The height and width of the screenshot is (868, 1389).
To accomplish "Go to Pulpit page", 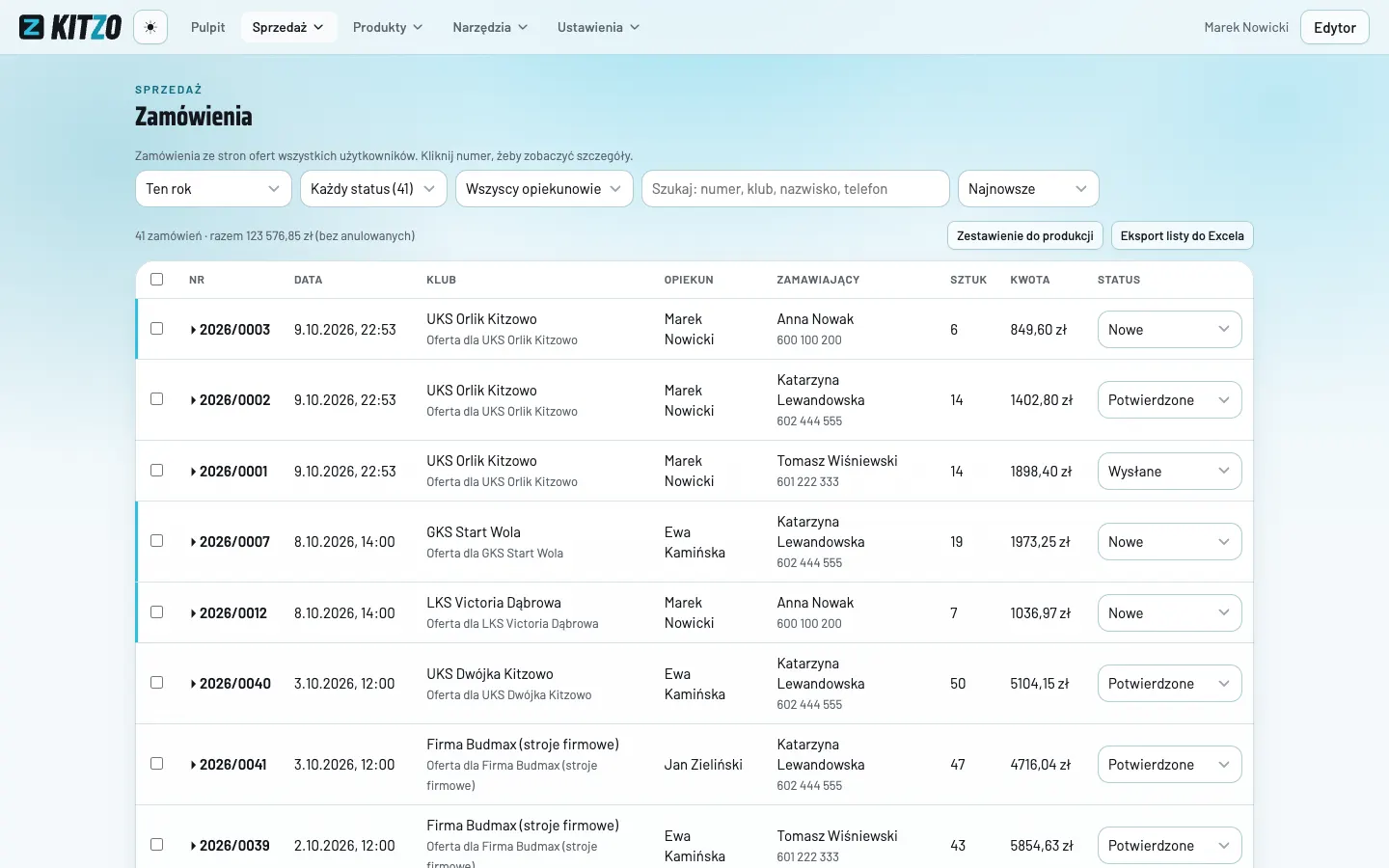I will coord(207,27).
